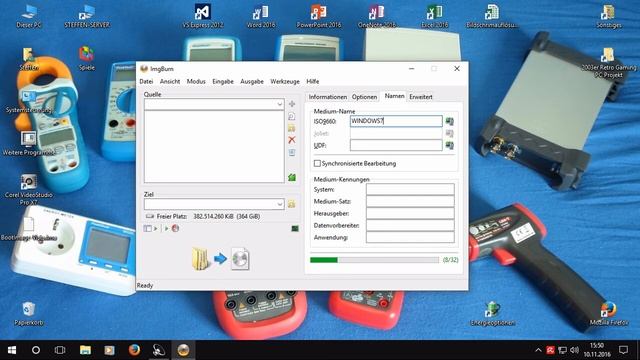Open OneNote 2016 desktop shortcut
Screen dimensions: 640x360
(377, 16)
